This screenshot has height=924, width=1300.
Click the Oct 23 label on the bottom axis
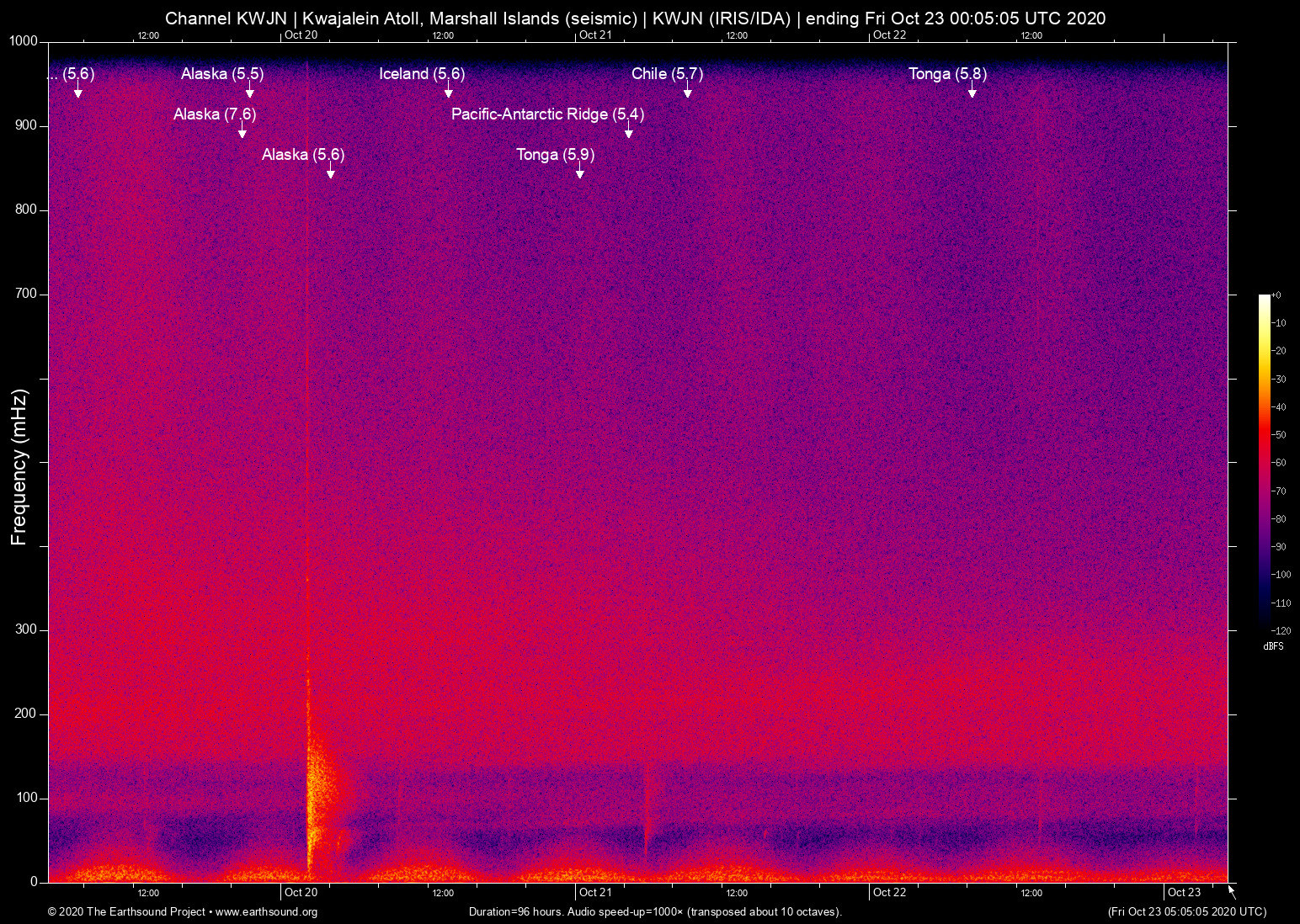tap(1184, 892)
